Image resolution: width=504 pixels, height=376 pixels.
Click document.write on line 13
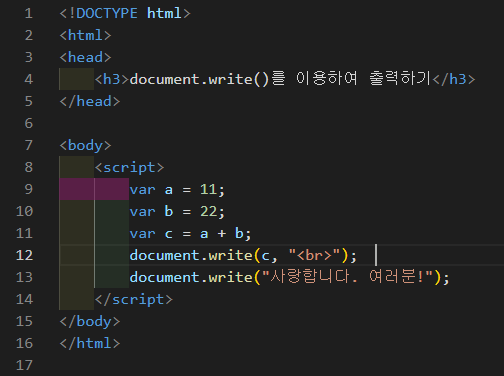tap(191, 277)
